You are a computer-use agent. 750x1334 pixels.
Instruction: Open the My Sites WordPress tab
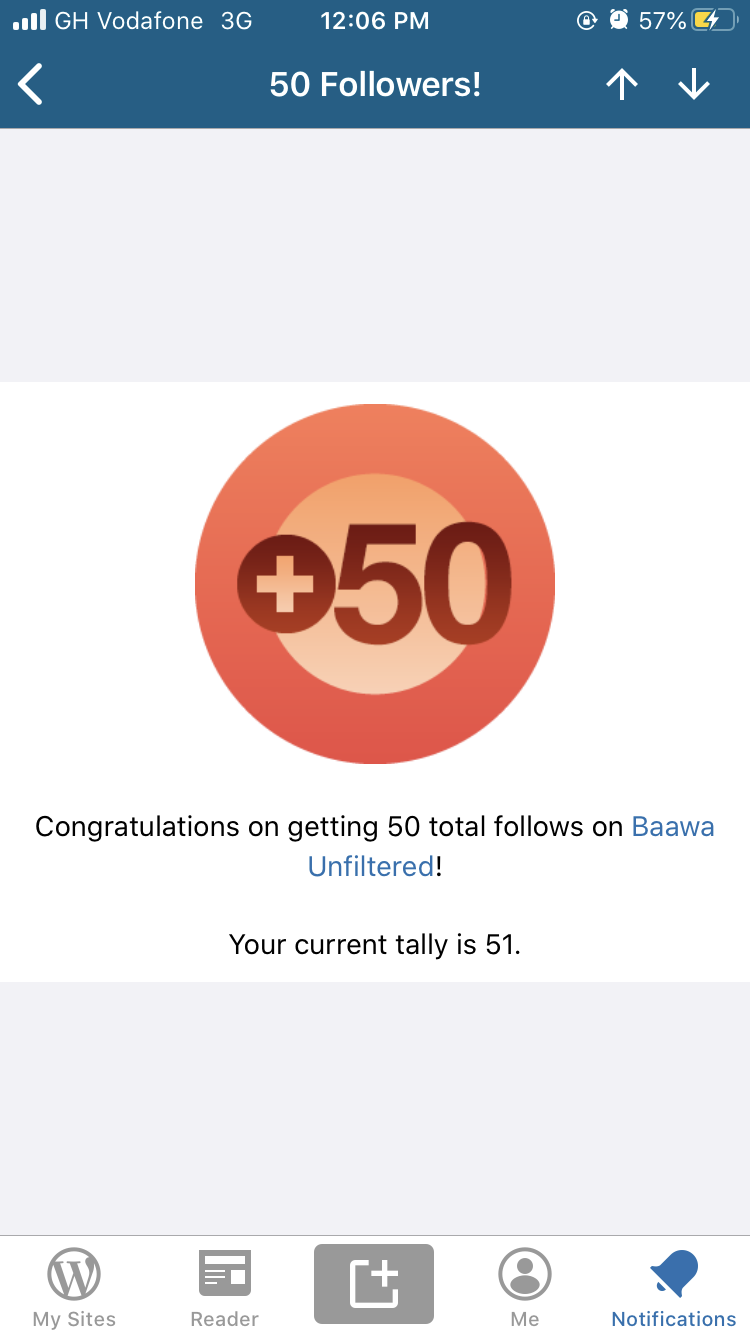74,1288
